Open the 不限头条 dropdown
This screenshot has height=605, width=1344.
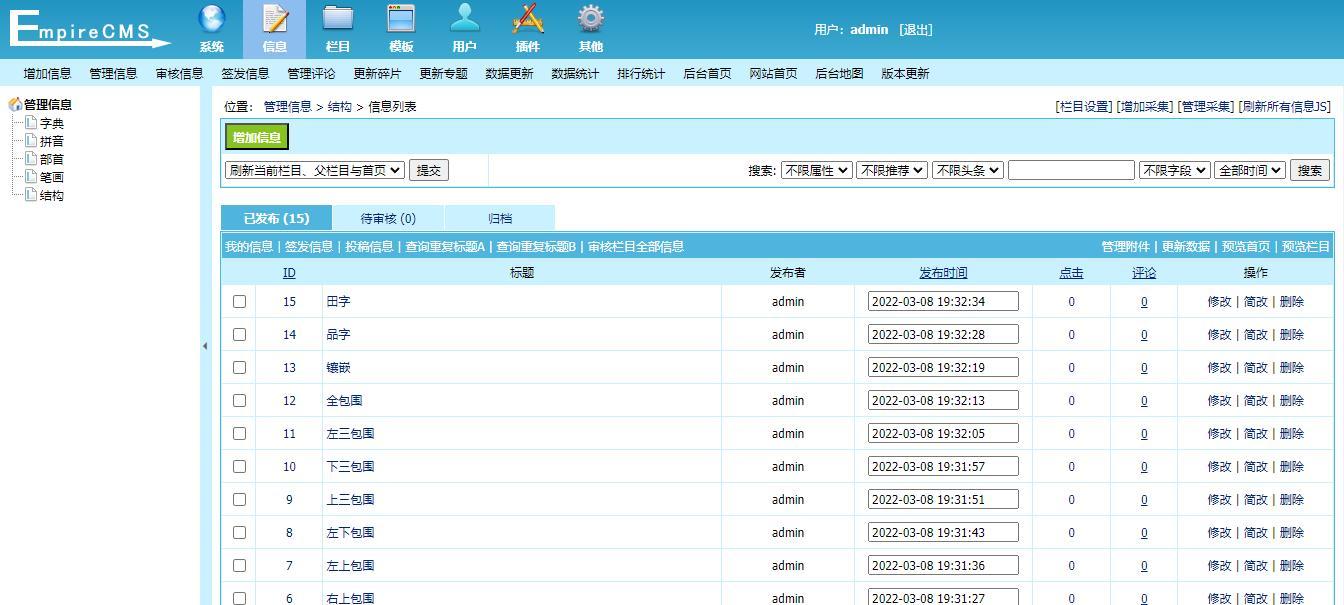click(x=968, y=170)
